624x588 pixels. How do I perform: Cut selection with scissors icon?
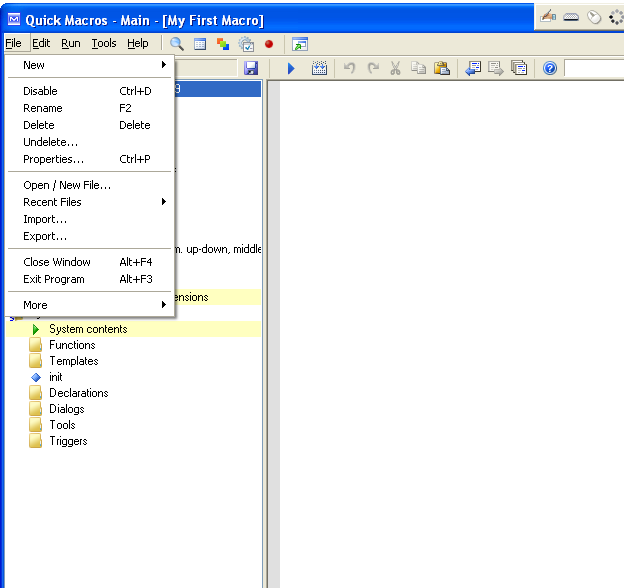tap(395, 68)
